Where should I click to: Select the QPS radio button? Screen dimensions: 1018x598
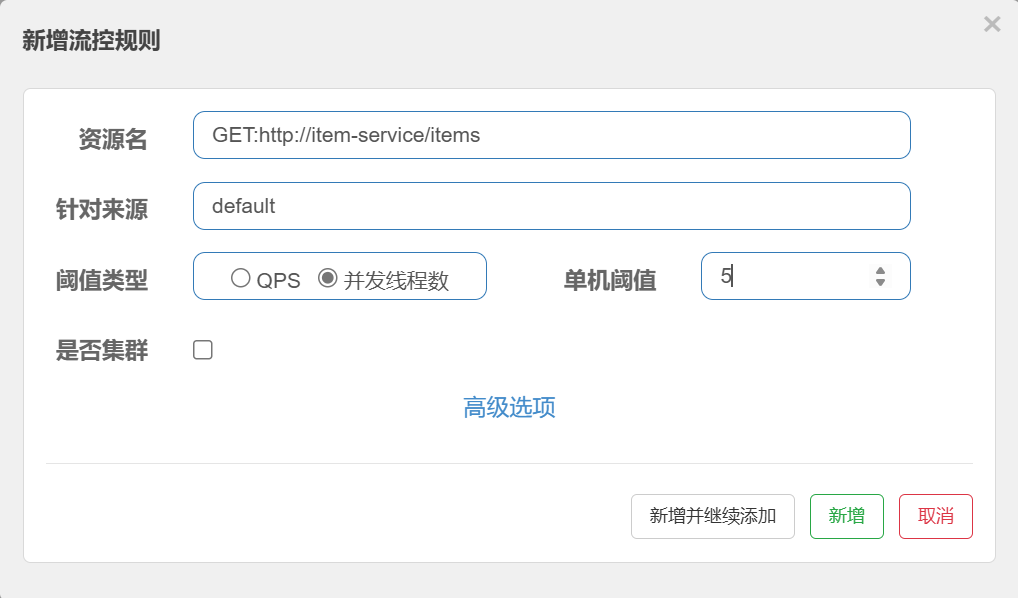tap(240, 279)
